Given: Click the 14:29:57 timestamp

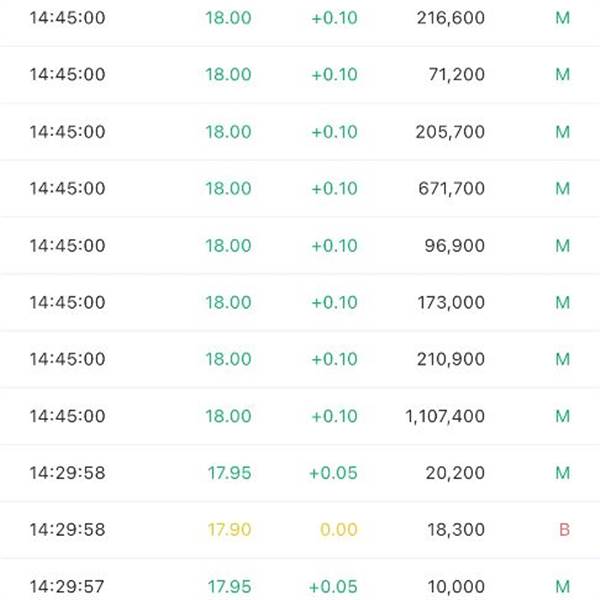Looking at the screenshot, I should [x=67, y=587].
